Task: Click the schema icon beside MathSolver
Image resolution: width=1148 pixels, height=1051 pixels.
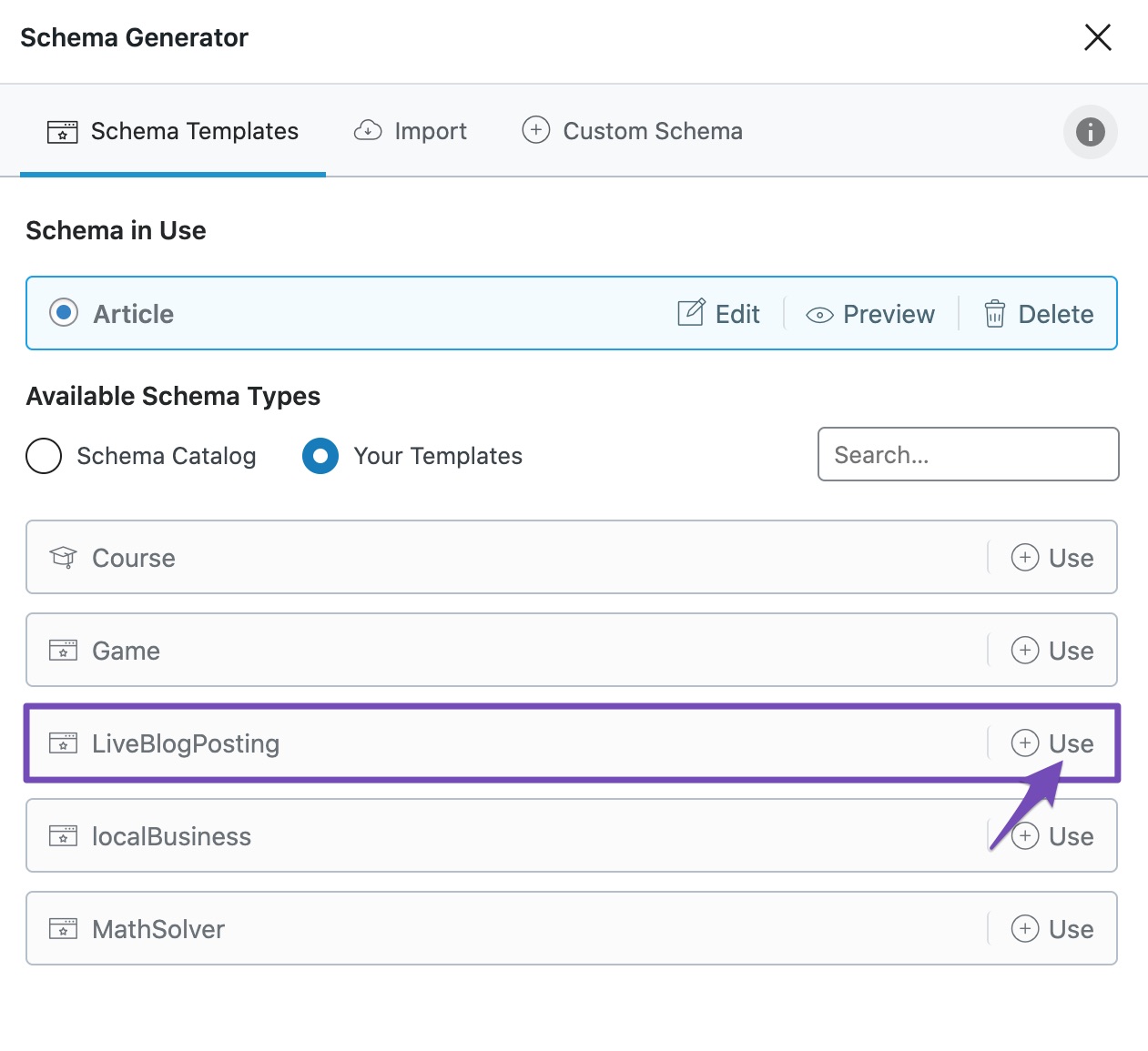Action: point(63,929)
